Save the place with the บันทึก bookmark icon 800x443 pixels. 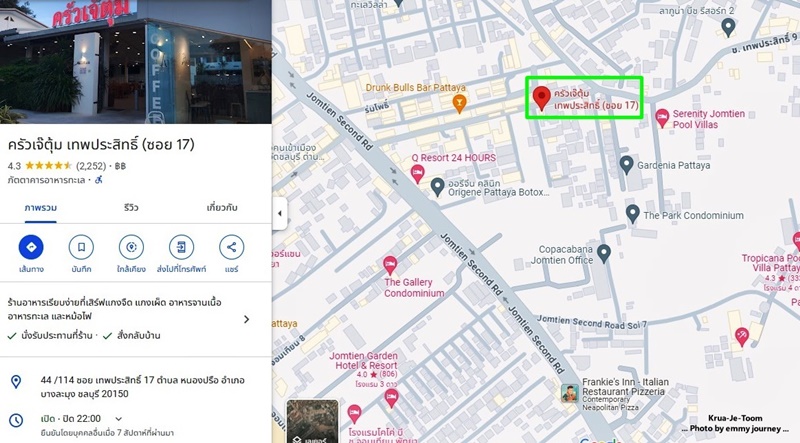click(x=81, y=247)
